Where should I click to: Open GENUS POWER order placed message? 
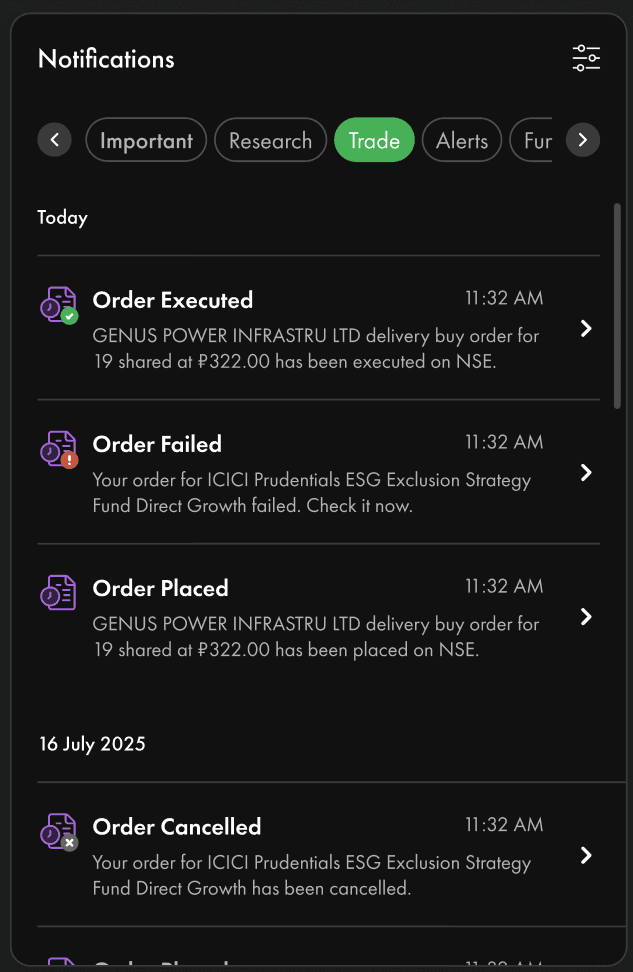point(316,637)
